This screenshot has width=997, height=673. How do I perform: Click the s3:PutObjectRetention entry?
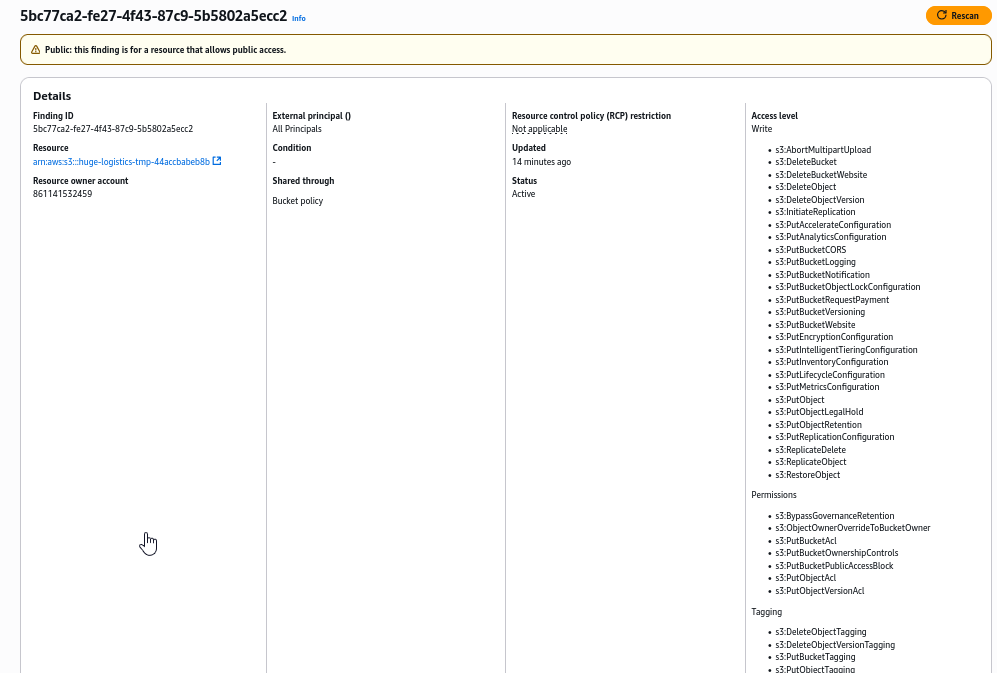pos(818,425)
